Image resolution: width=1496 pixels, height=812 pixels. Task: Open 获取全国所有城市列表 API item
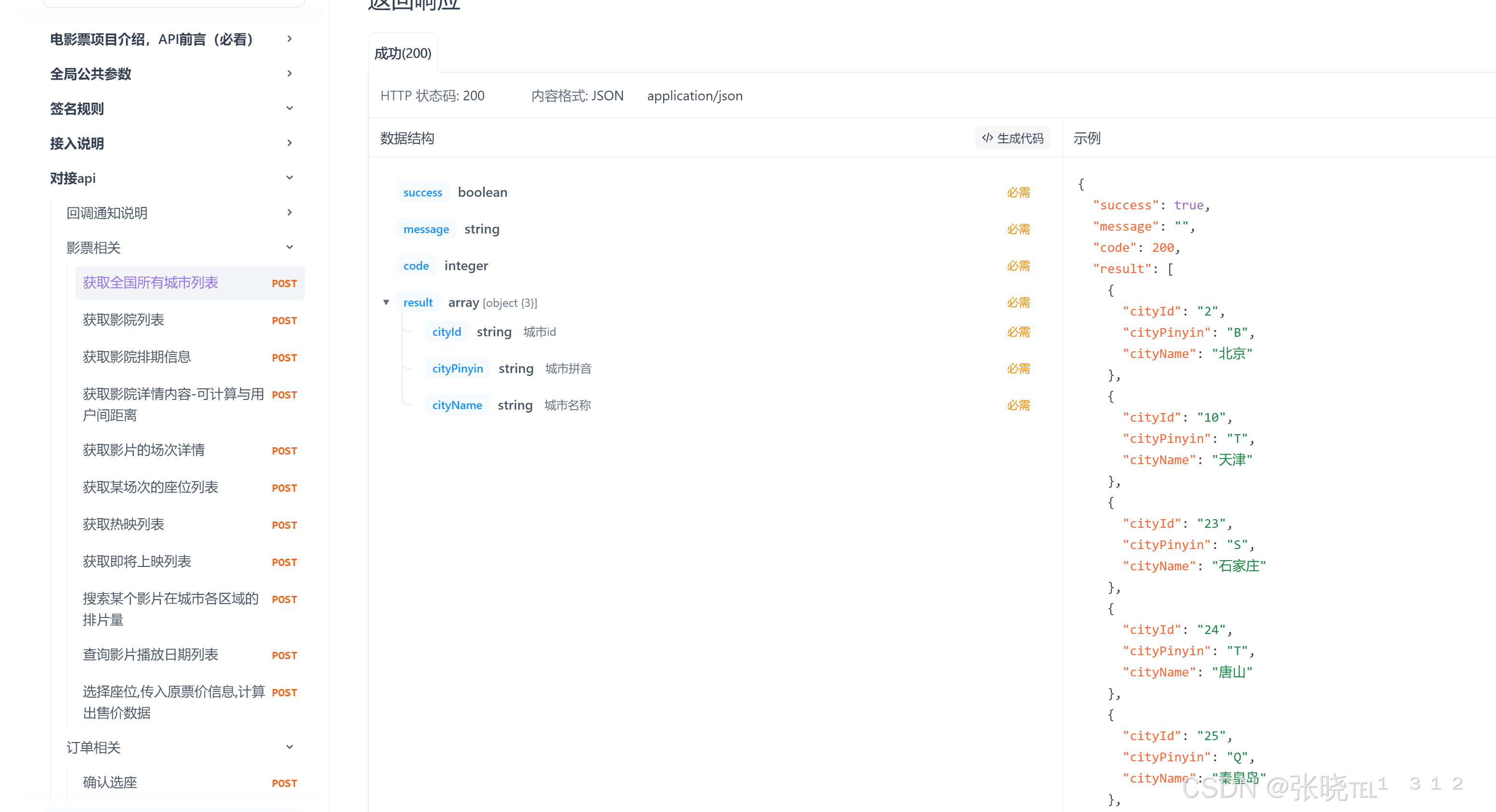coord(151,283)
